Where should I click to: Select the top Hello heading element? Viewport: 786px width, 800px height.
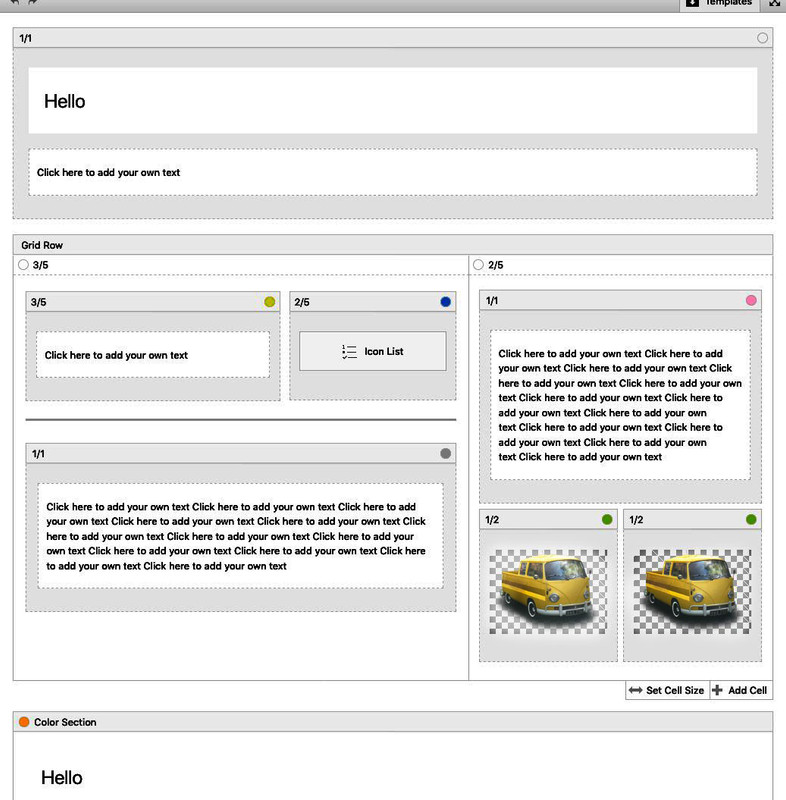[x=393, y=101]
